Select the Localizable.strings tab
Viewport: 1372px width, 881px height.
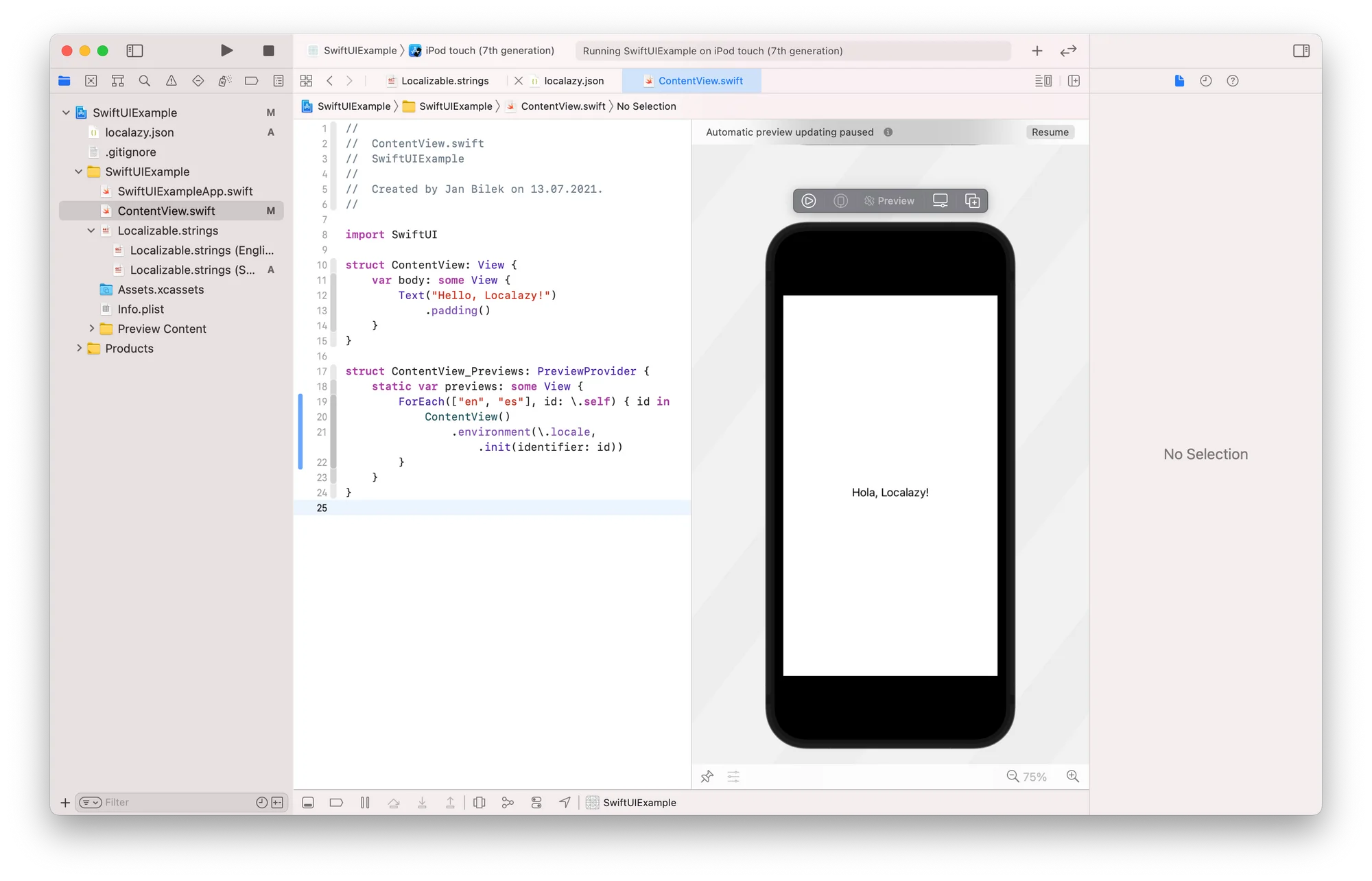click(x=445, y=80)
